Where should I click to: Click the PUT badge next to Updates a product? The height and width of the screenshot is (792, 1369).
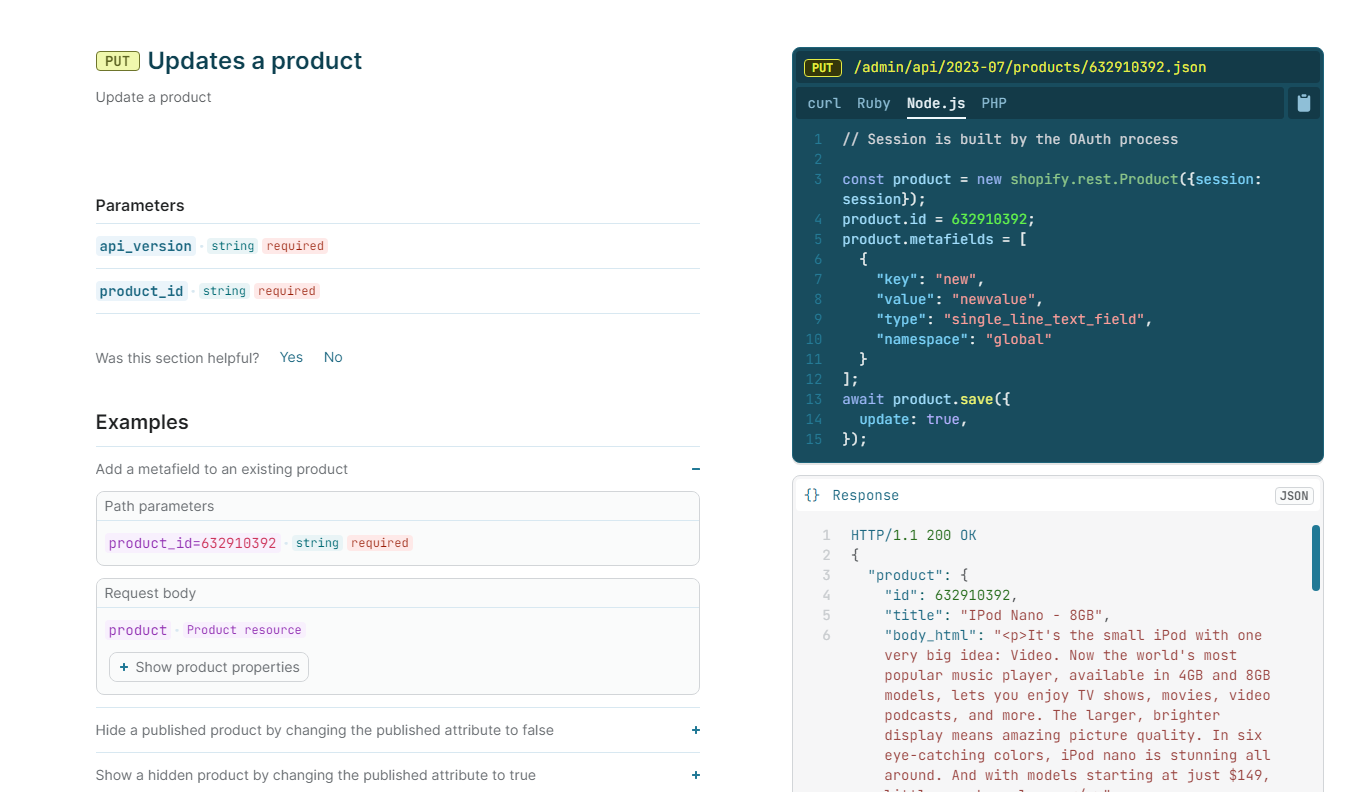point(117,60)
